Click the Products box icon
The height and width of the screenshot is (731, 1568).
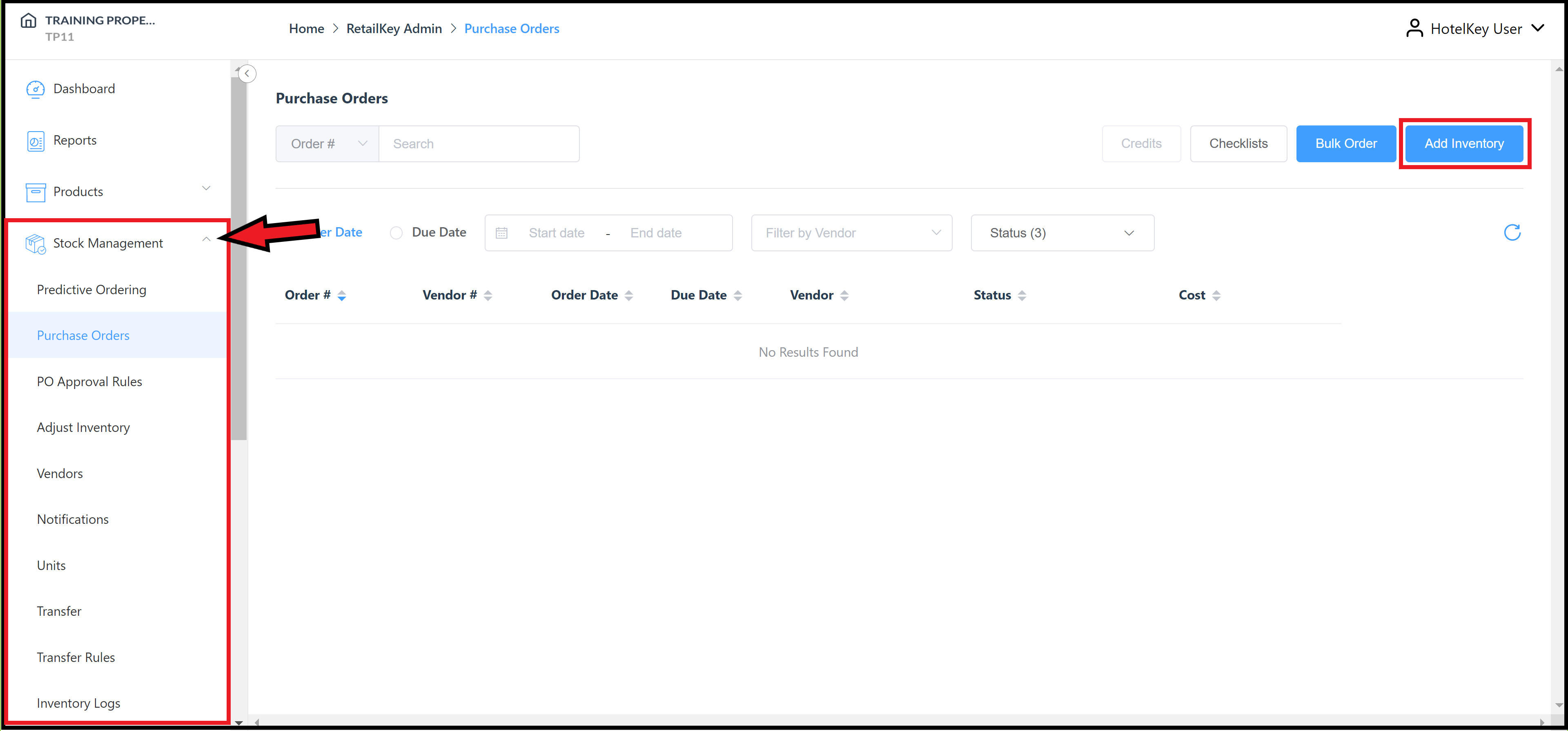(x=36, y=192)
